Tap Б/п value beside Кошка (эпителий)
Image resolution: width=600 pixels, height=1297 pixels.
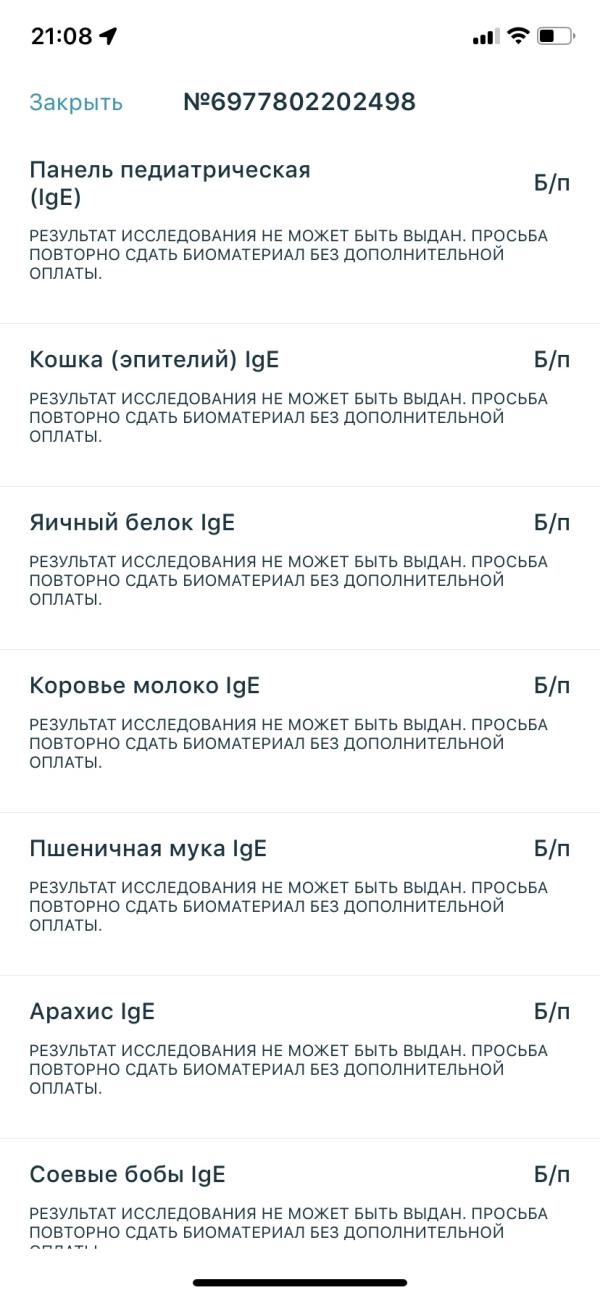click(552, 360)
